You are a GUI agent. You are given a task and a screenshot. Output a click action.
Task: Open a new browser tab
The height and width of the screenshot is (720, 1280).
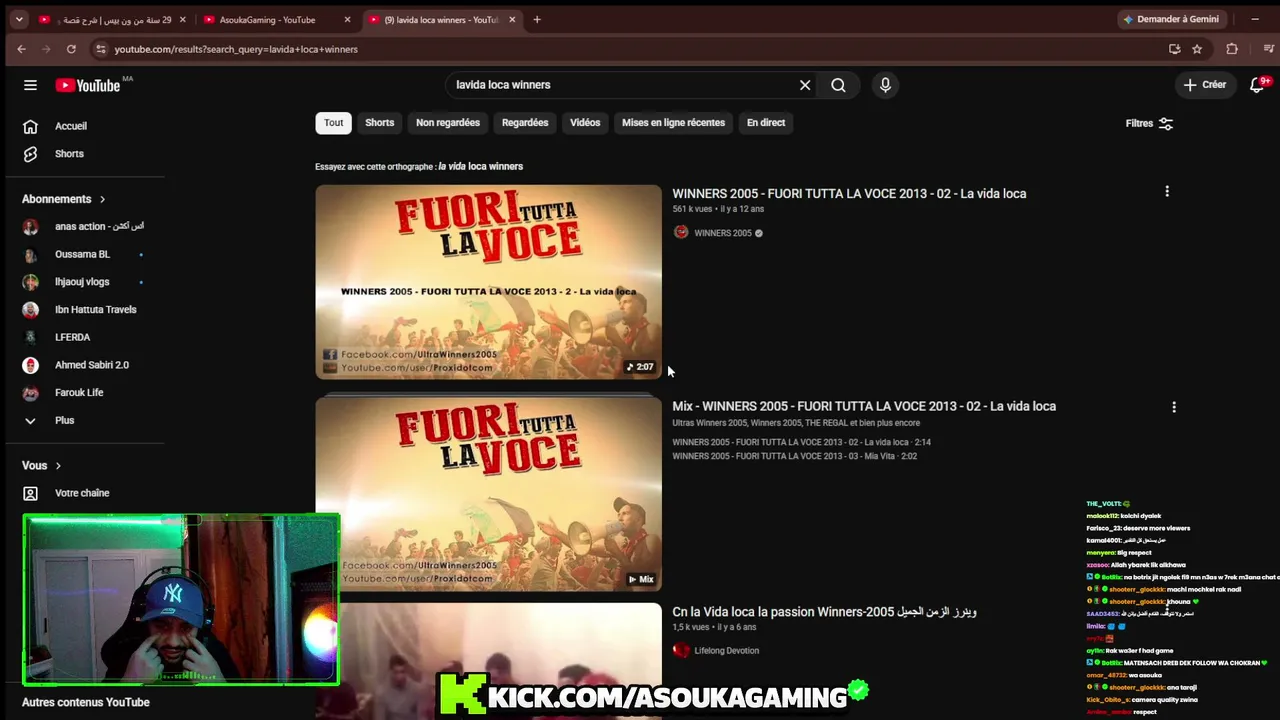[537, 19]
